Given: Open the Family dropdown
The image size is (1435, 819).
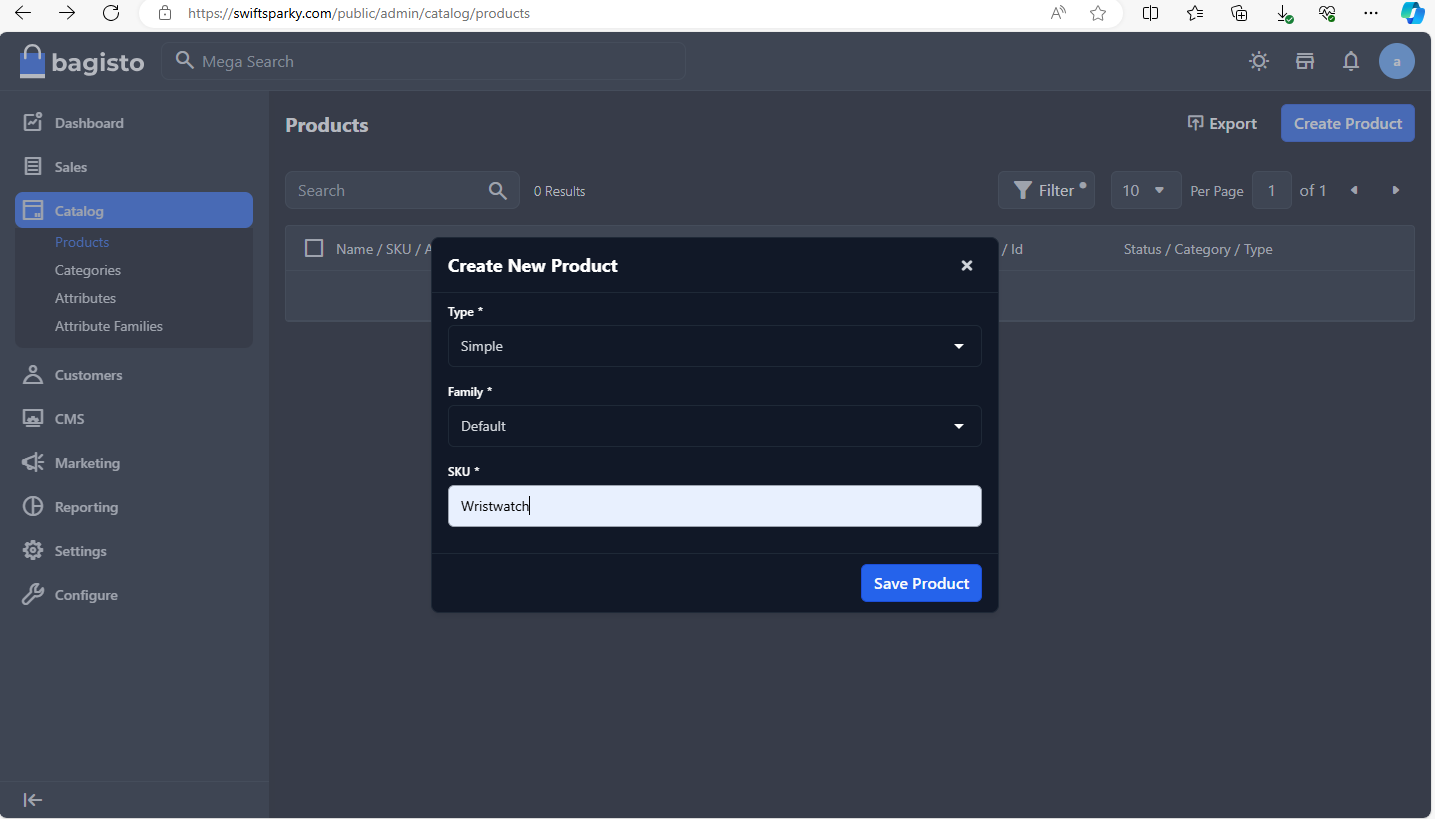Looking at the screenshot, I should (x=714, y=426).
